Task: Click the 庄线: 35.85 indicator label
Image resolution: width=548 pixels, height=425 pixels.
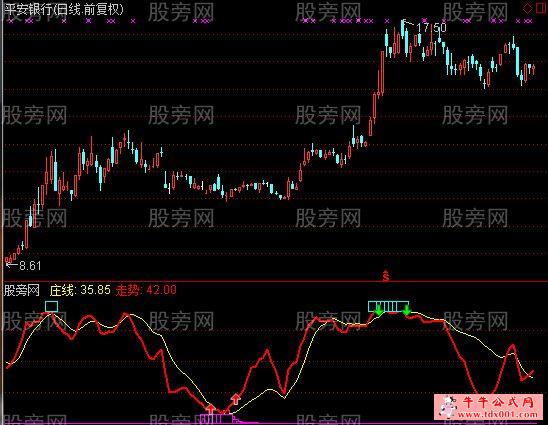Action: (80, 290)
